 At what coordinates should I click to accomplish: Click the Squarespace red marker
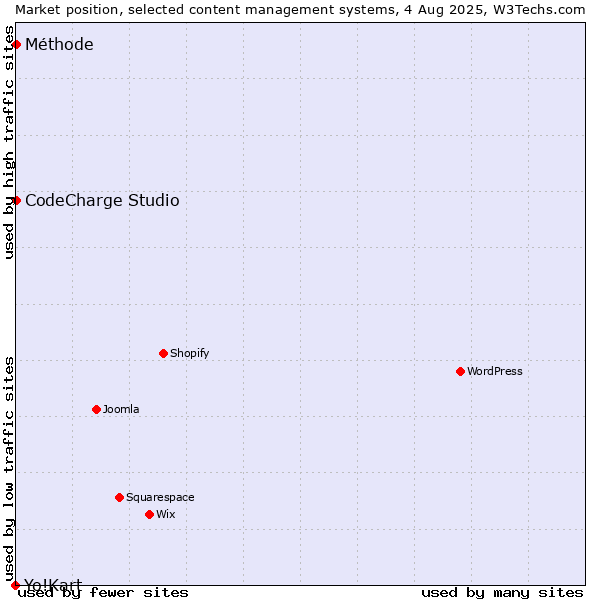(119, 497)
